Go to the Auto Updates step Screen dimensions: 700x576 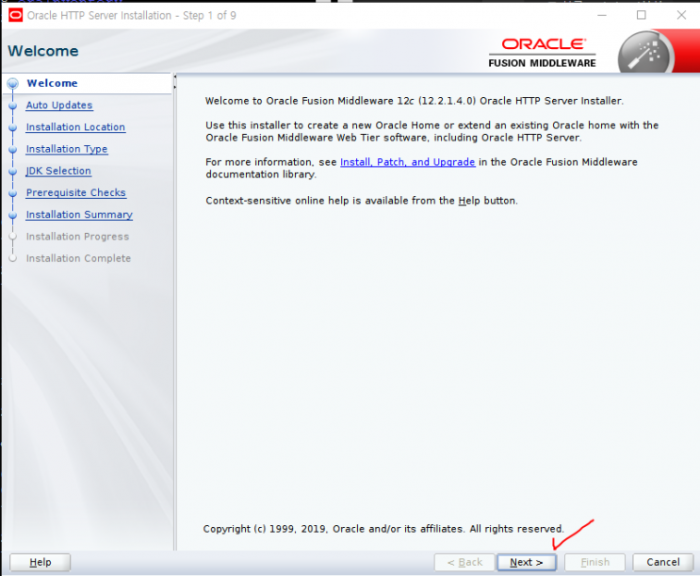pos(59,105)
